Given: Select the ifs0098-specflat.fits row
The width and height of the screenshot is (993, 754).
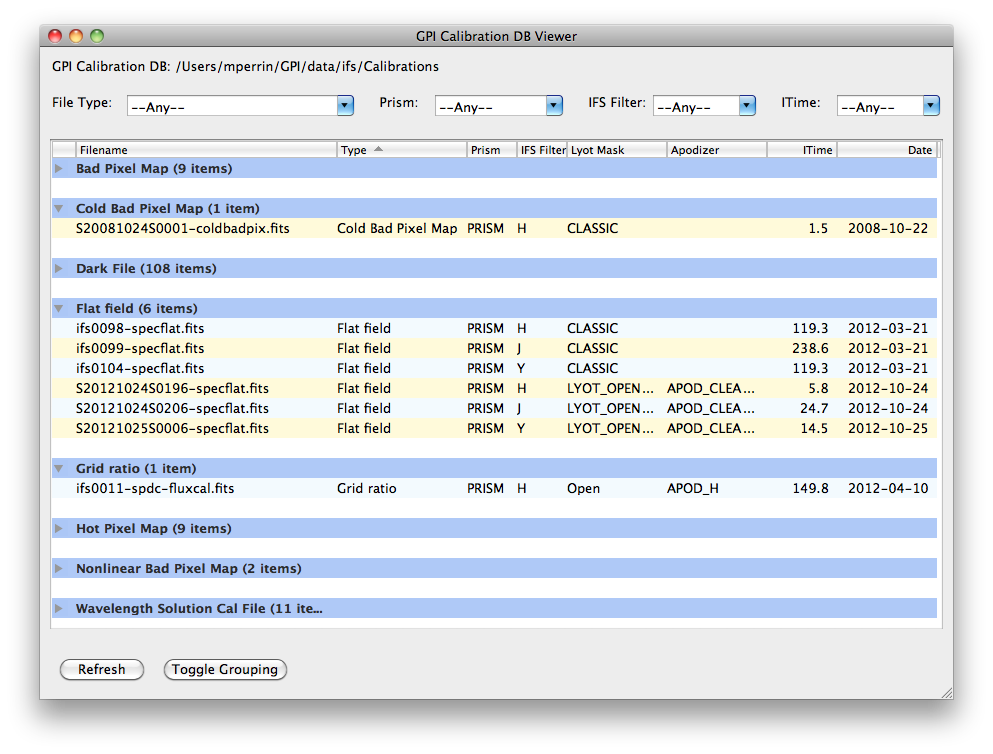Looking at the screenshot, I should 140,329.
